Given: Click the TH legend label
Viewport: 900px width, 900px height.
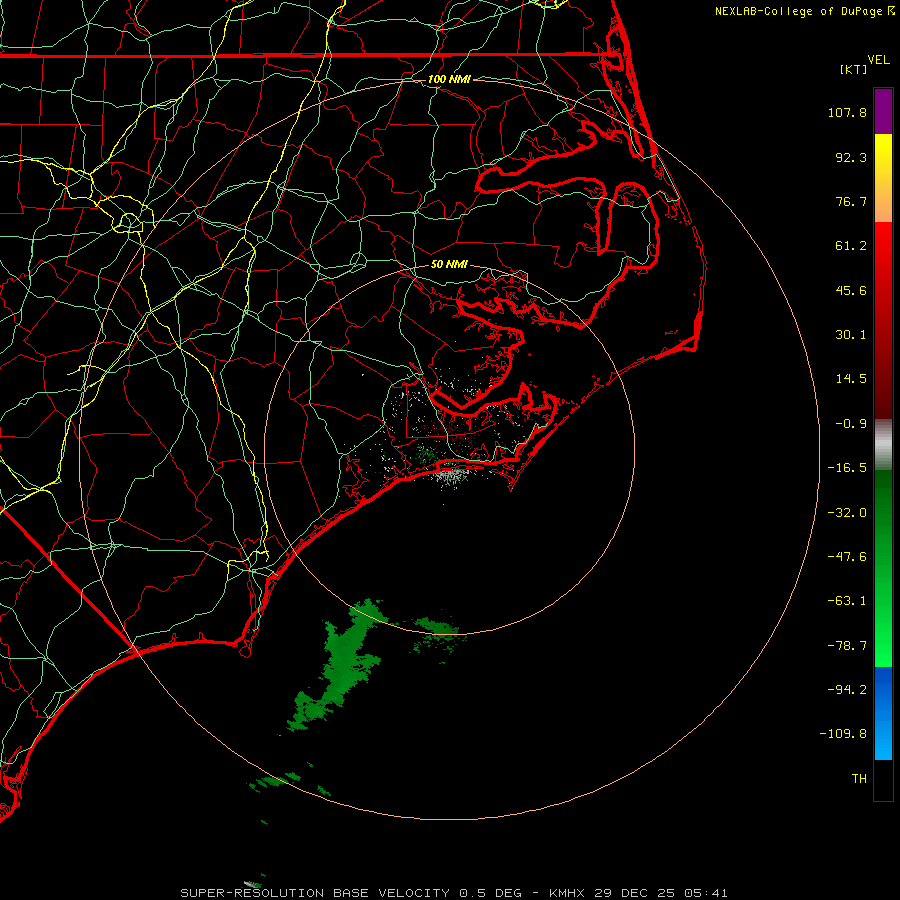Looking at the screenshot, I should (x=859, y=779).
